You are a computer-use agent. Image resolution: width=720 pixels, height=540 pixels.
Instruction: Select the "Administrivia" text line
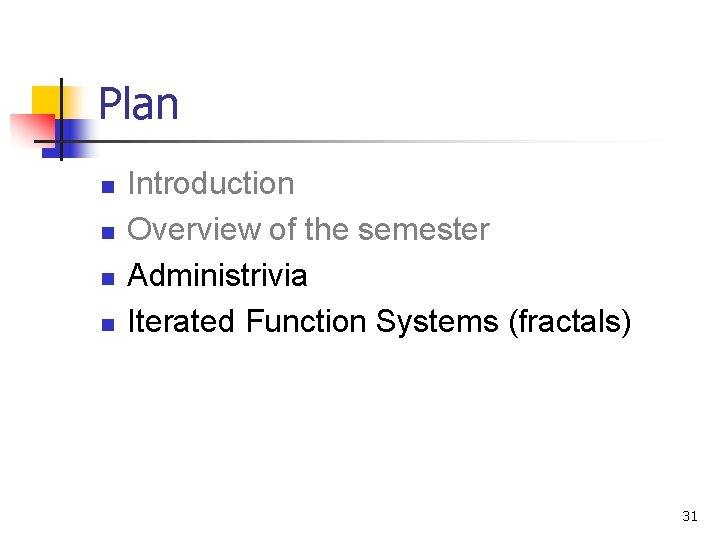(x=218, y=276)
